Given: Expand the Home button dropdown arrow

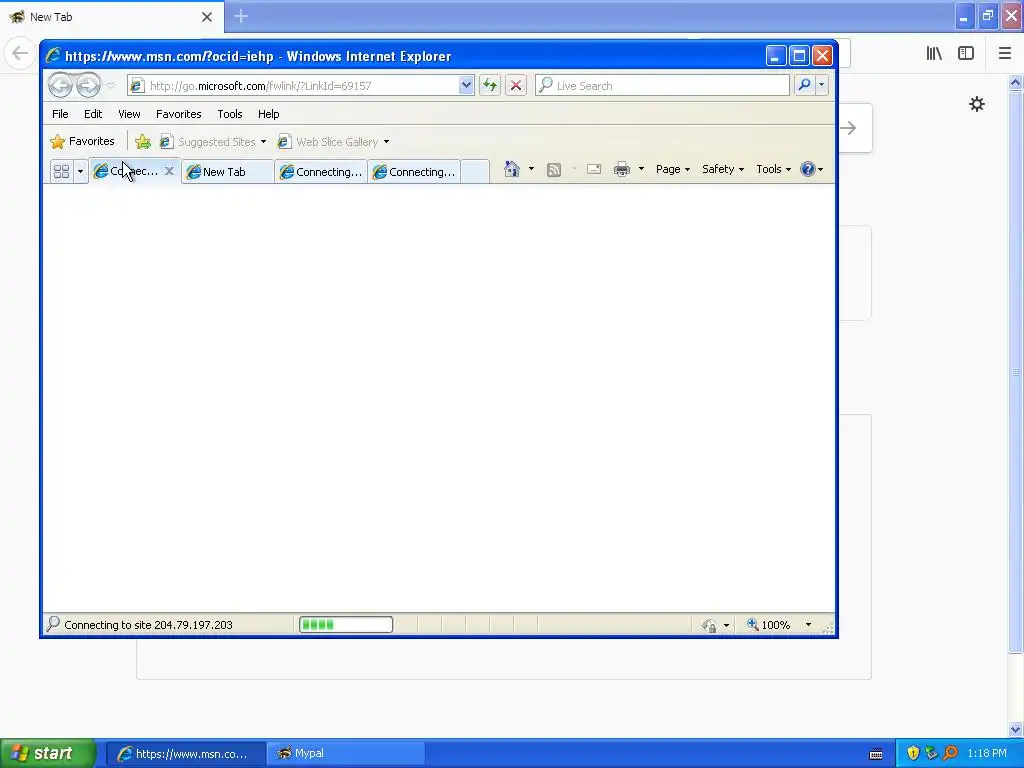Looking at the screenshot, I should (531, 169).
